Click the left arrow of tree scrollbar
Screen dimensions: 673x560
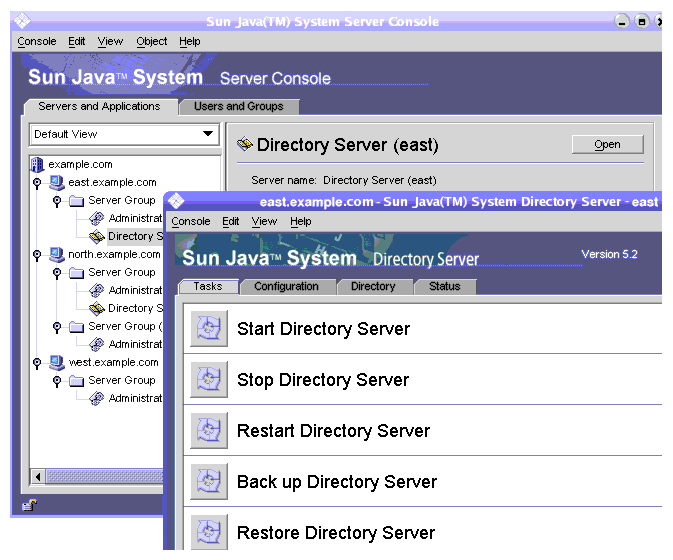38,477
